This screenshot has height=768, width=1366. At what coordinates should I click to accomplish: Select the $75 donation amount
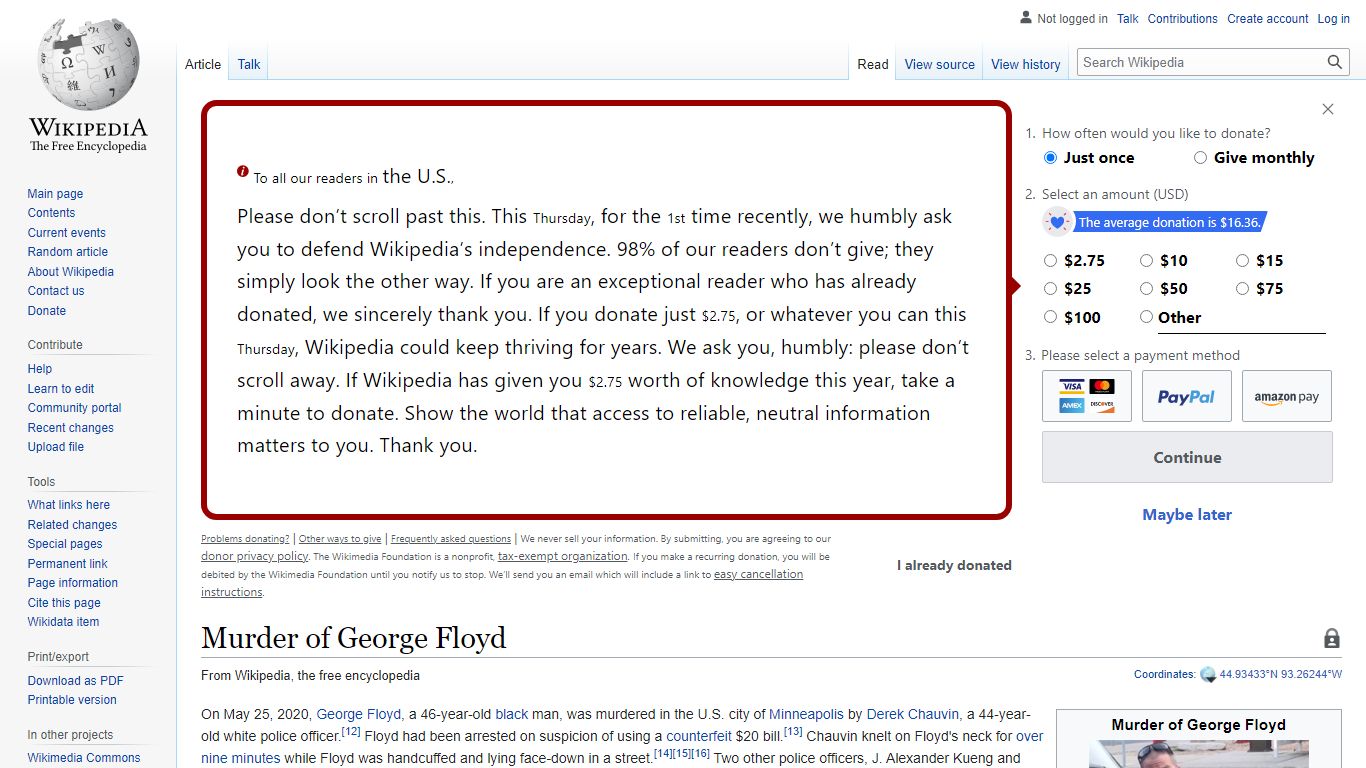click(1242, 289)
